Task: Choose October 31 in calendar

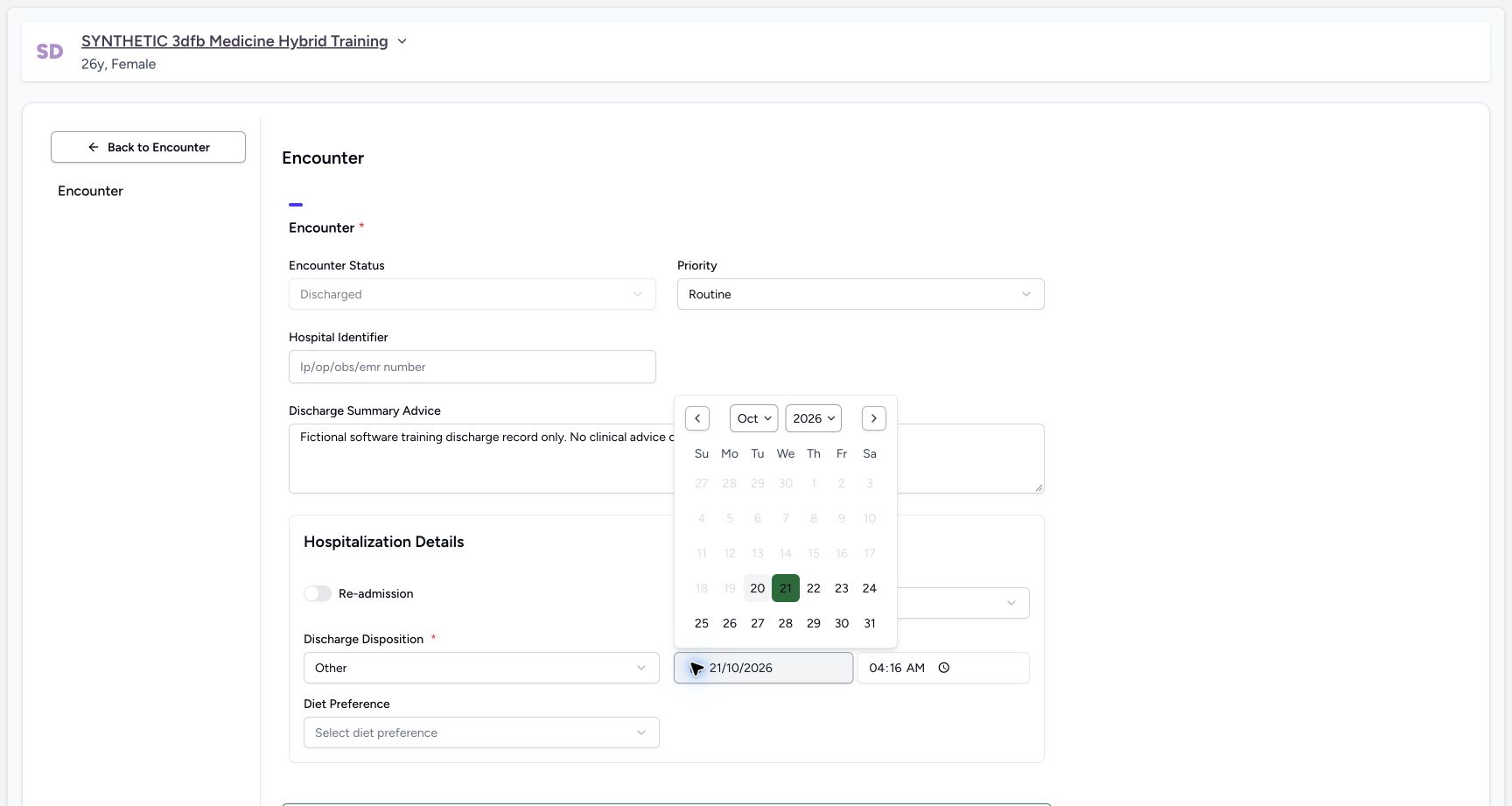Action: (870, 623)
